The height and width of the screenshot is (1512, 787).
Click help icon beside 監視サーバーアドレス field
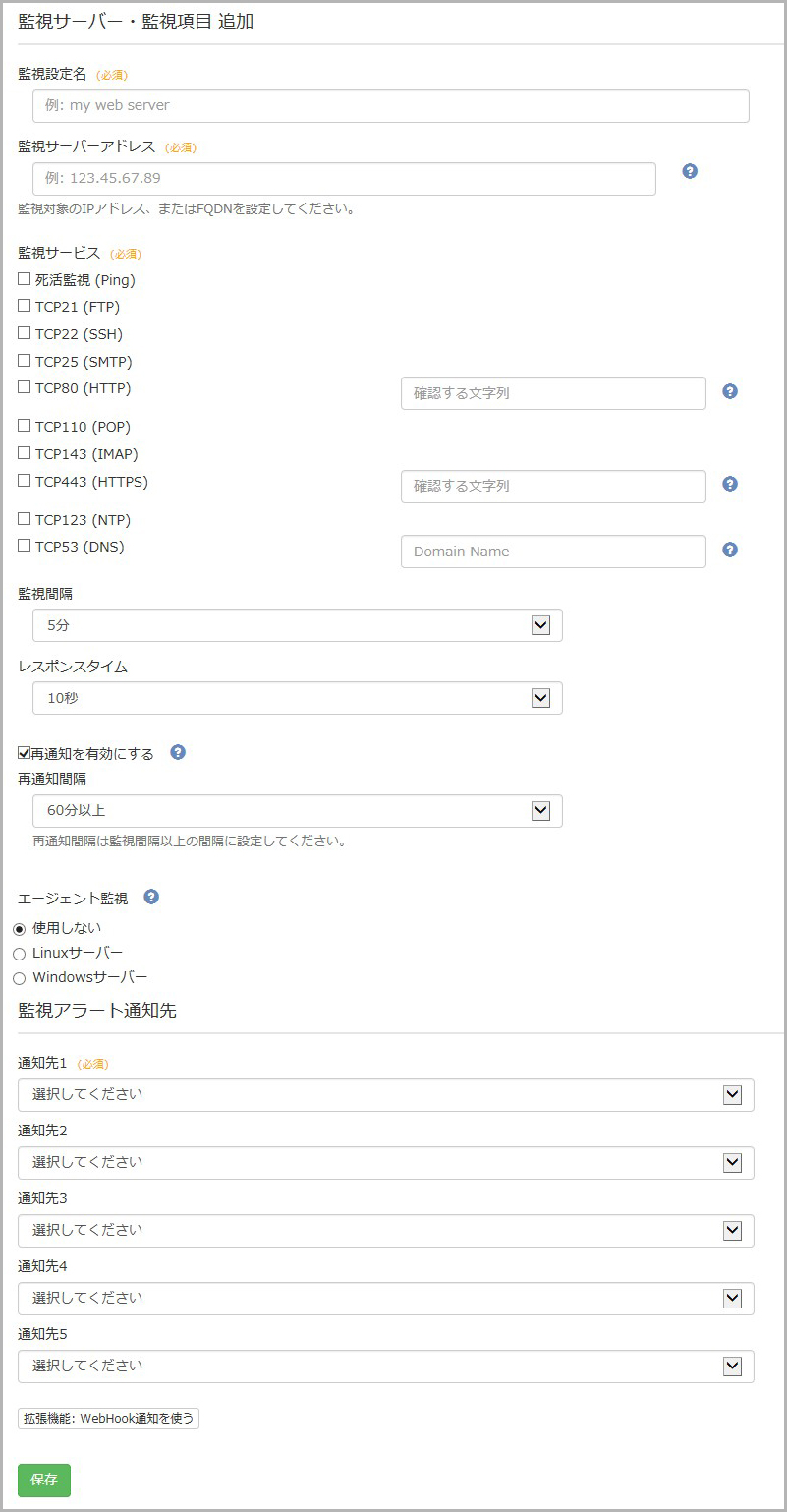(690, 171)
